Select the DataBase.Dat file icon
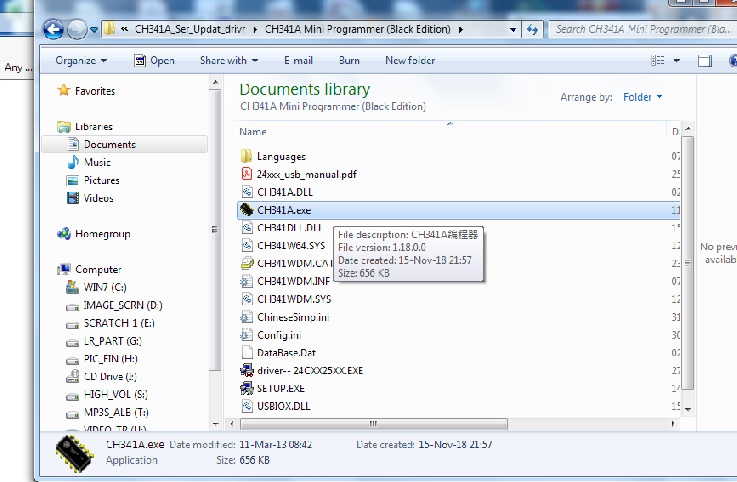 click(x=247, y=352)
